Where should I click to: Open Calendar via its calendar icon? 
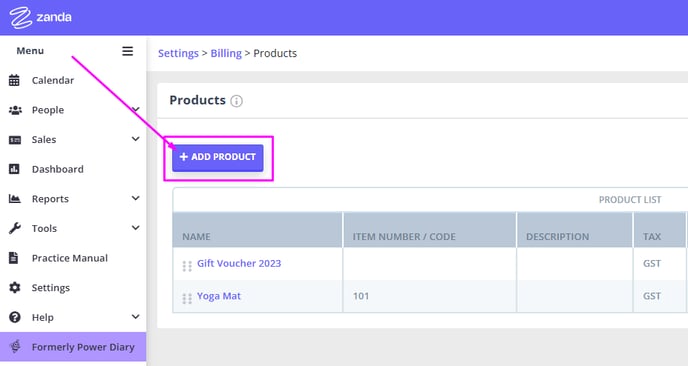click(14, 80)
